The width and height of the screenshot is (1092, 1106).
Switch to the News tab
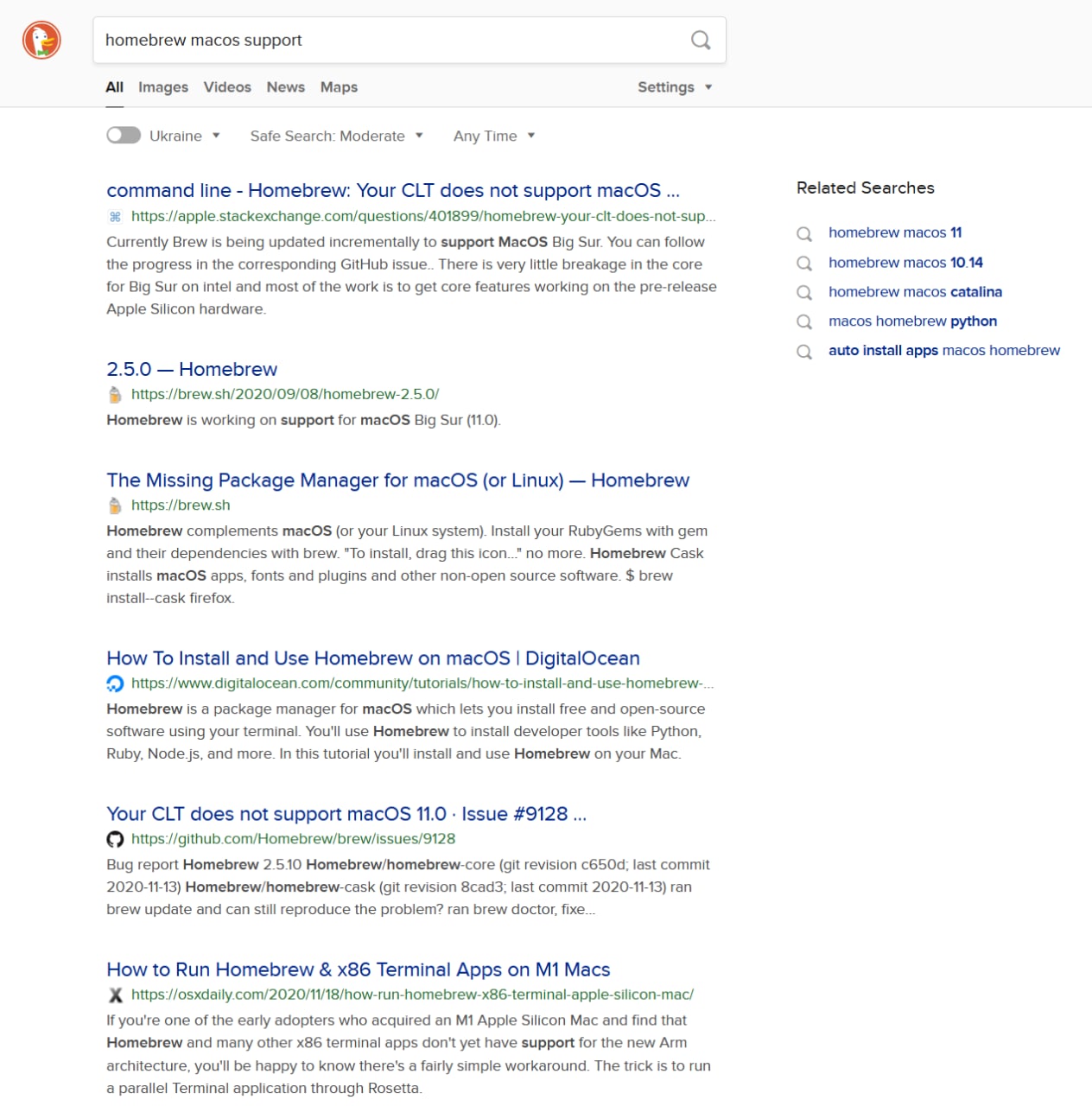(286, 87)
